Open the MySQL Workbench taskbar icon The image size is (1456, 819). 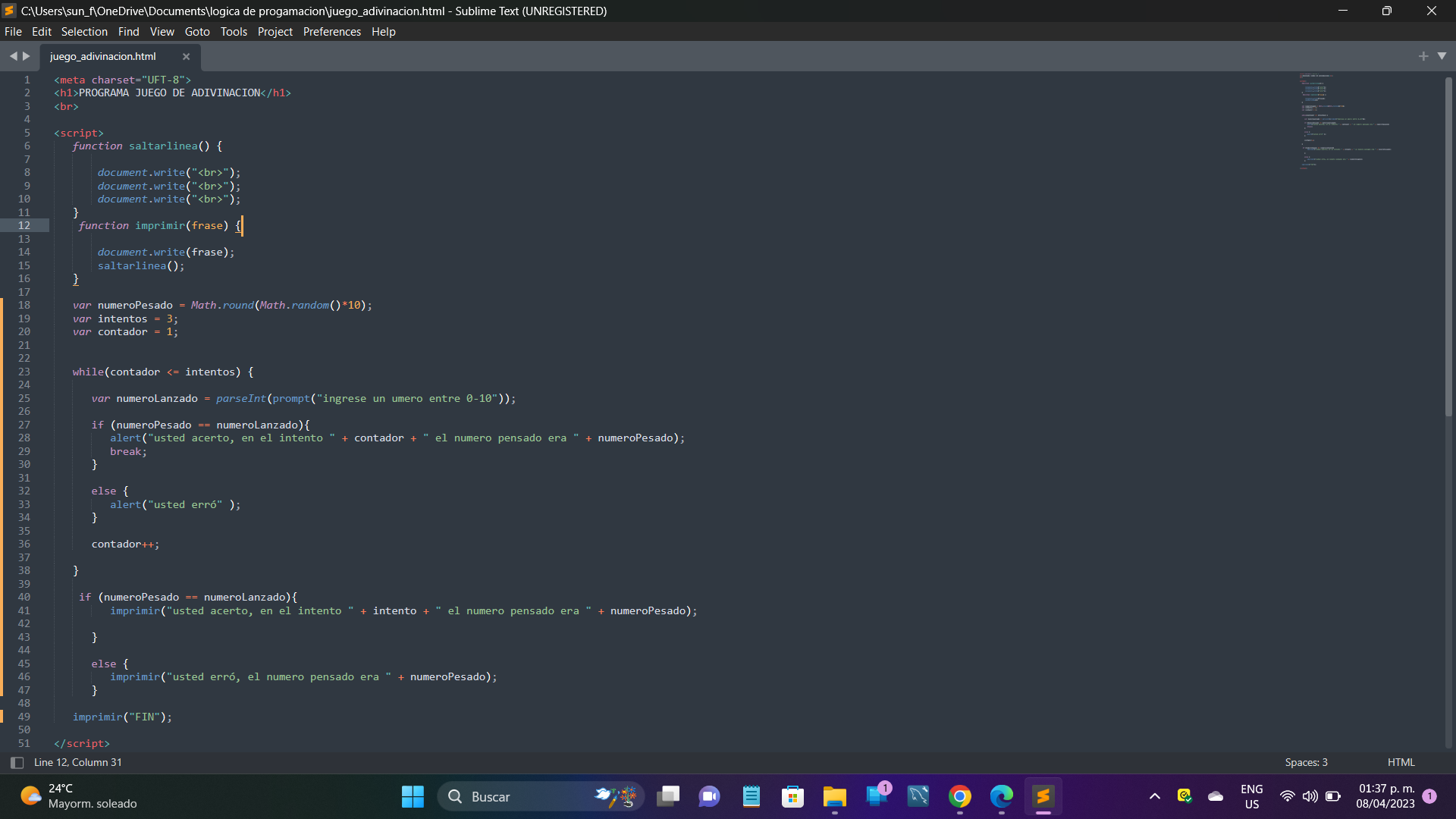pyautogui.click(x=918, y=796)
